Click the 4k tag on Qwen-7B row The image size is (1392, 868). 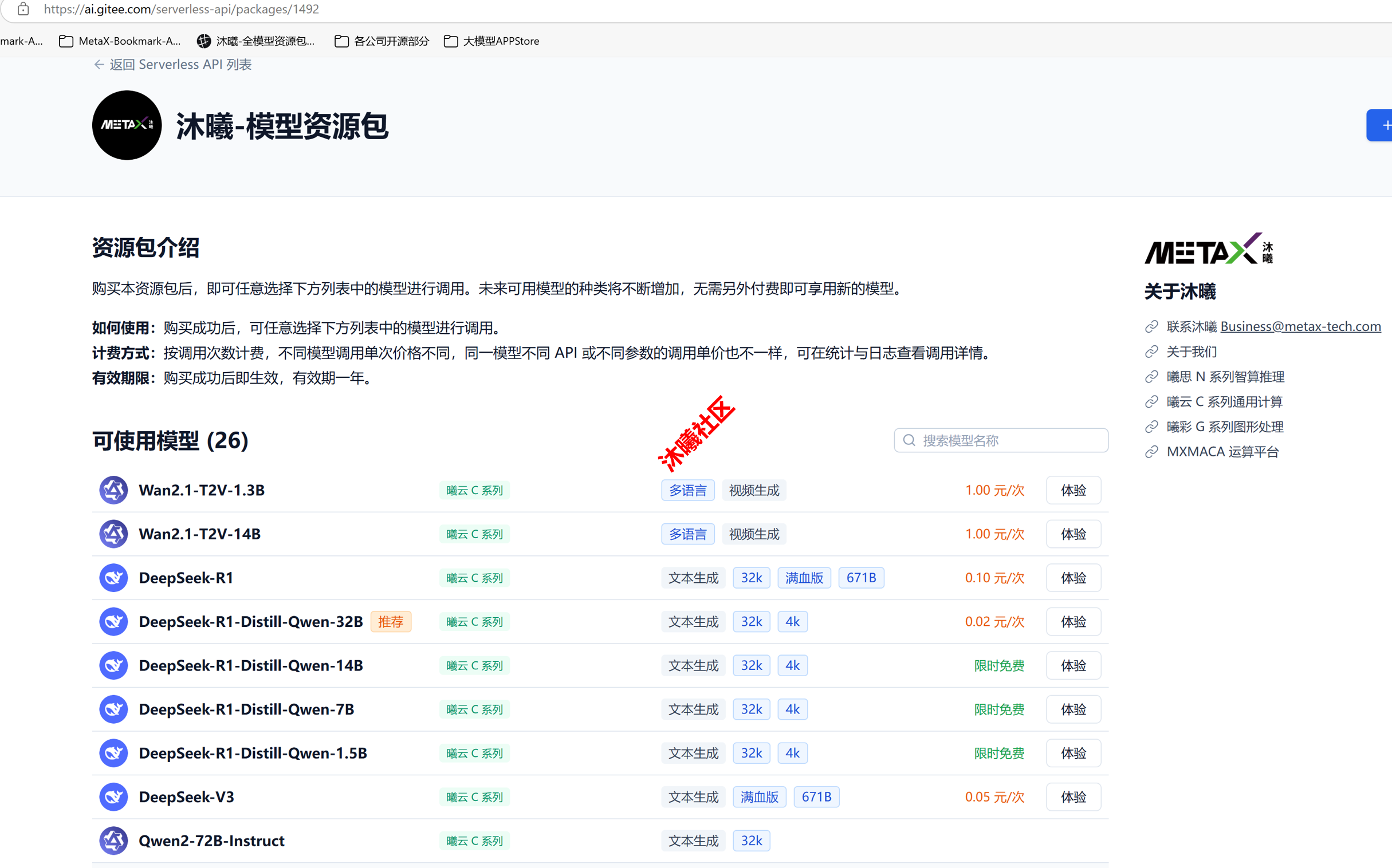(x=792, y=709)
